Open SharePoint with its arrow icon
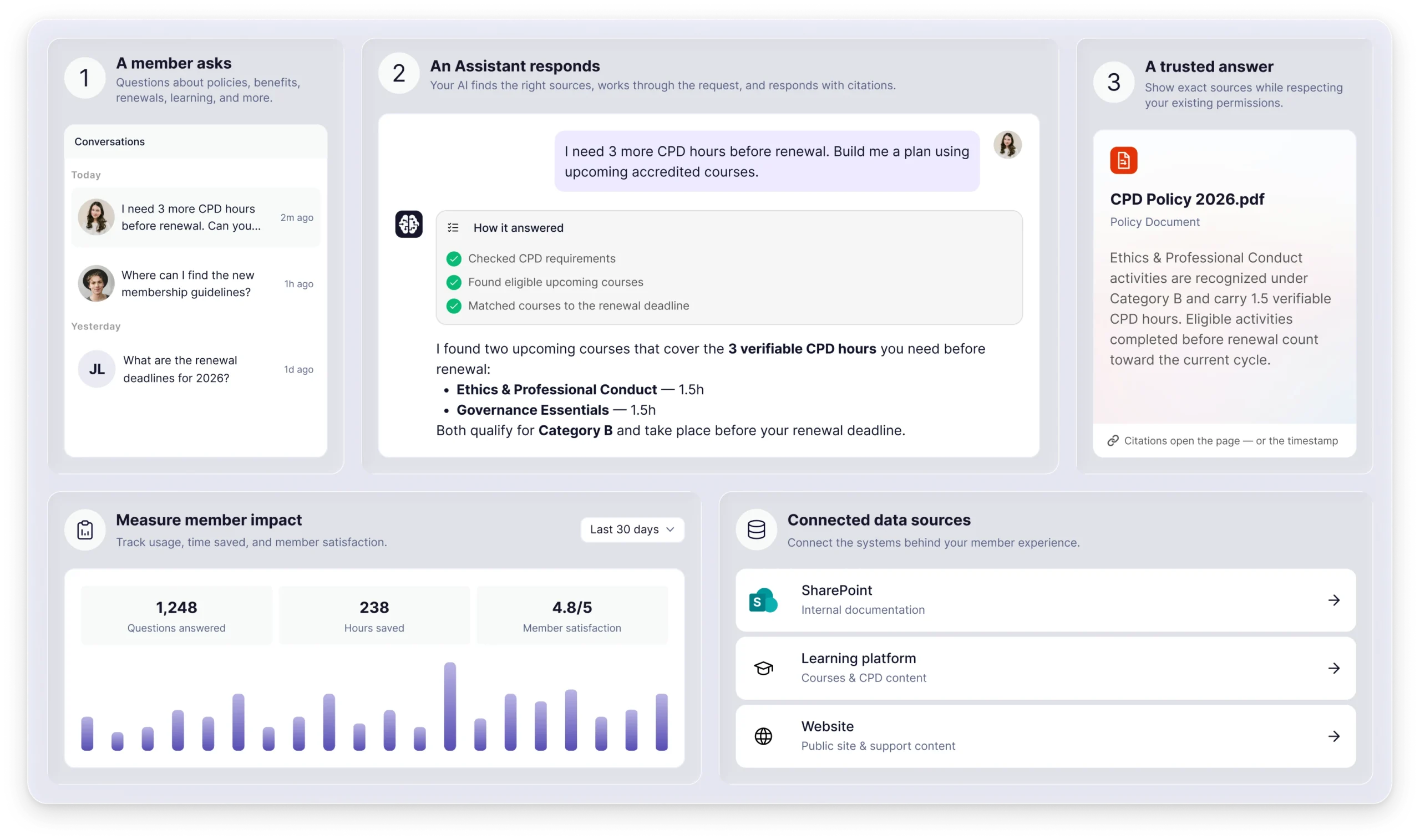This screenshot has height=840, width=1420. tap(1334, 600)
